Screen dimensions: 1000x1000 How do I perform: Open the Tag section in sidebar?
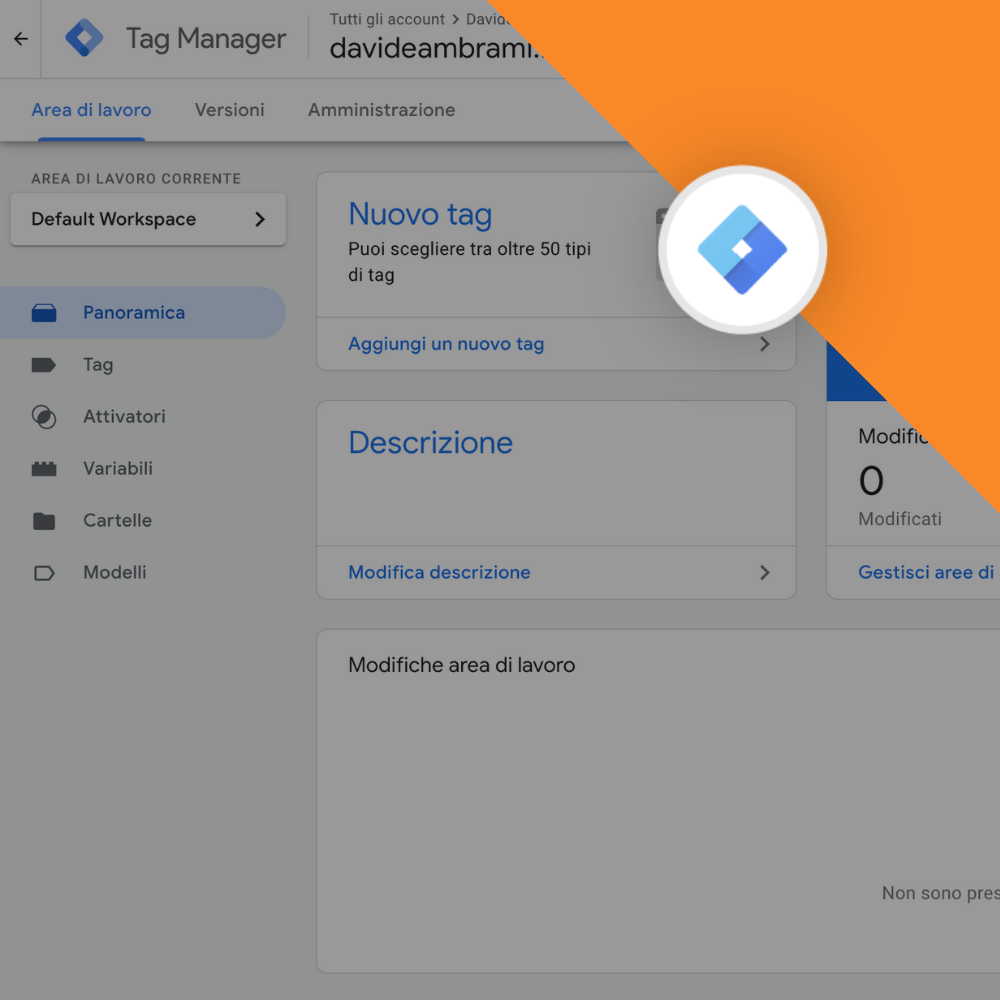(x=98, y=365)
